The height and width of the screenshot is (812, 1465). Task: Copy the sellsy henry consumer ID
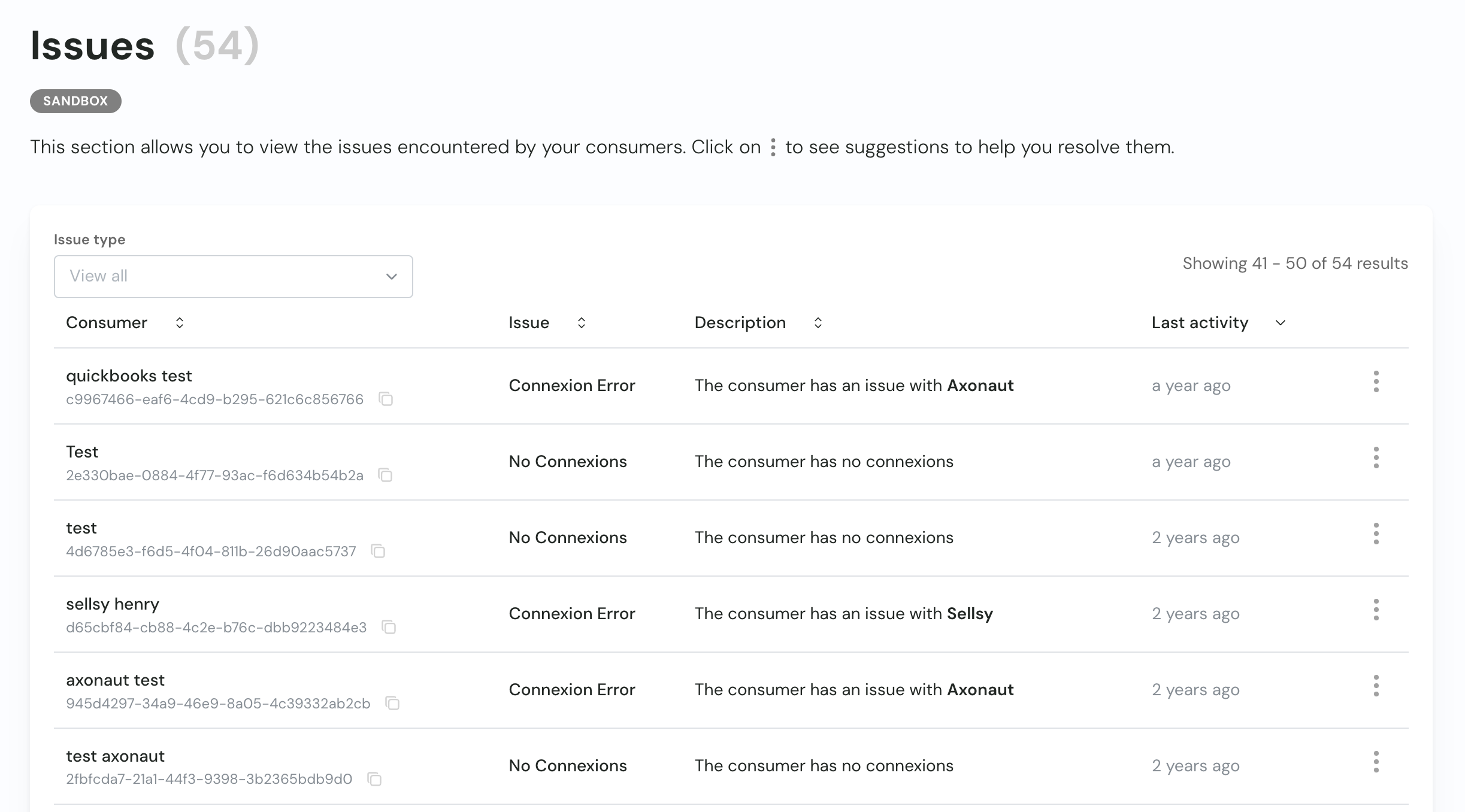coord(389,627)
